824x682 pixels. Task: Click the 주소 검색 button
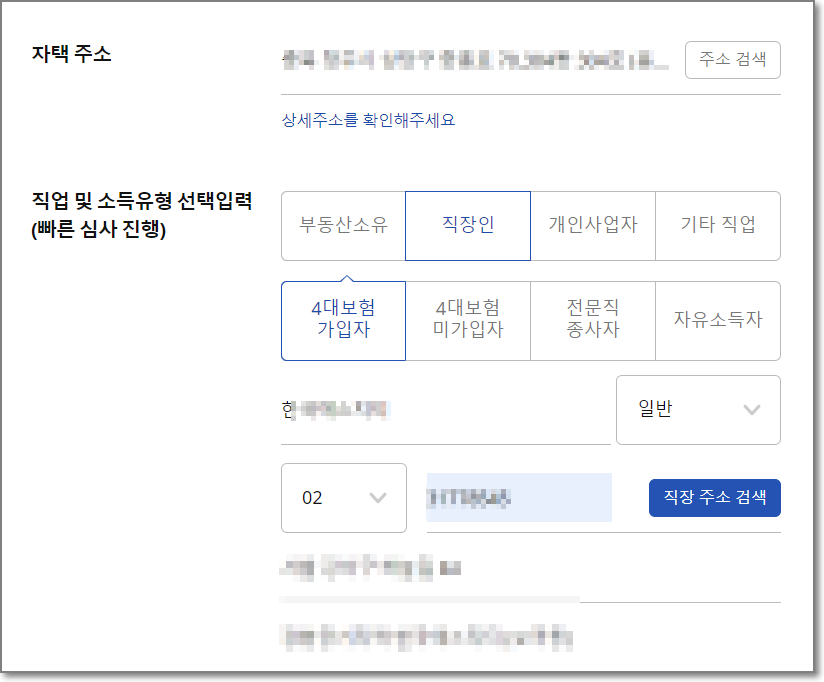click(732, 60)
